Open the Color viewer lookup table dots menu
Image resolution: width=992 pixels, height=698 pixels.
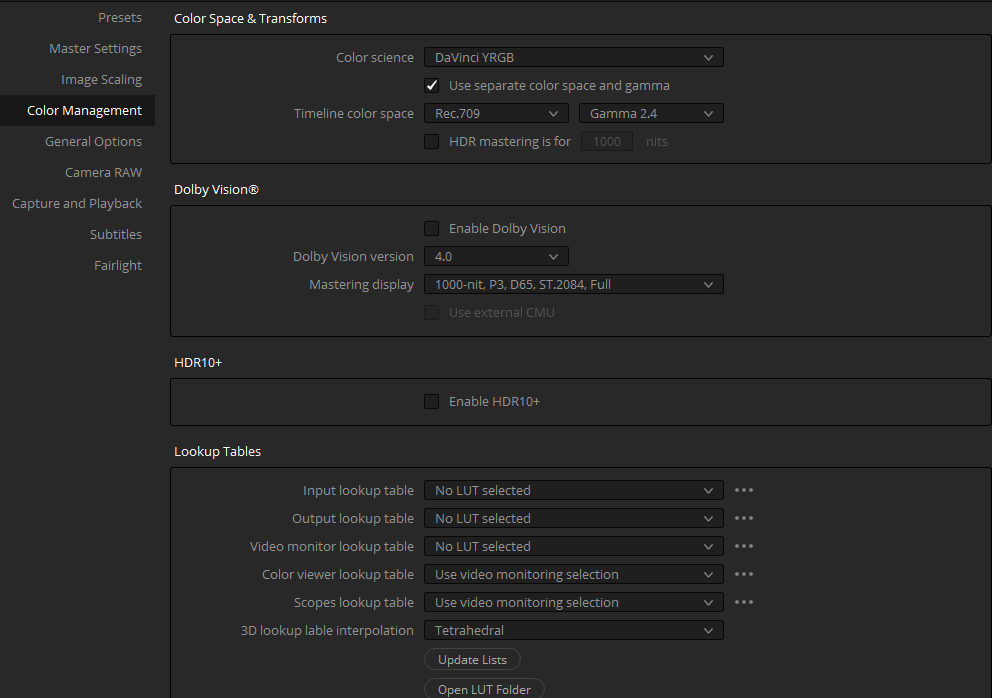point(743,574)
